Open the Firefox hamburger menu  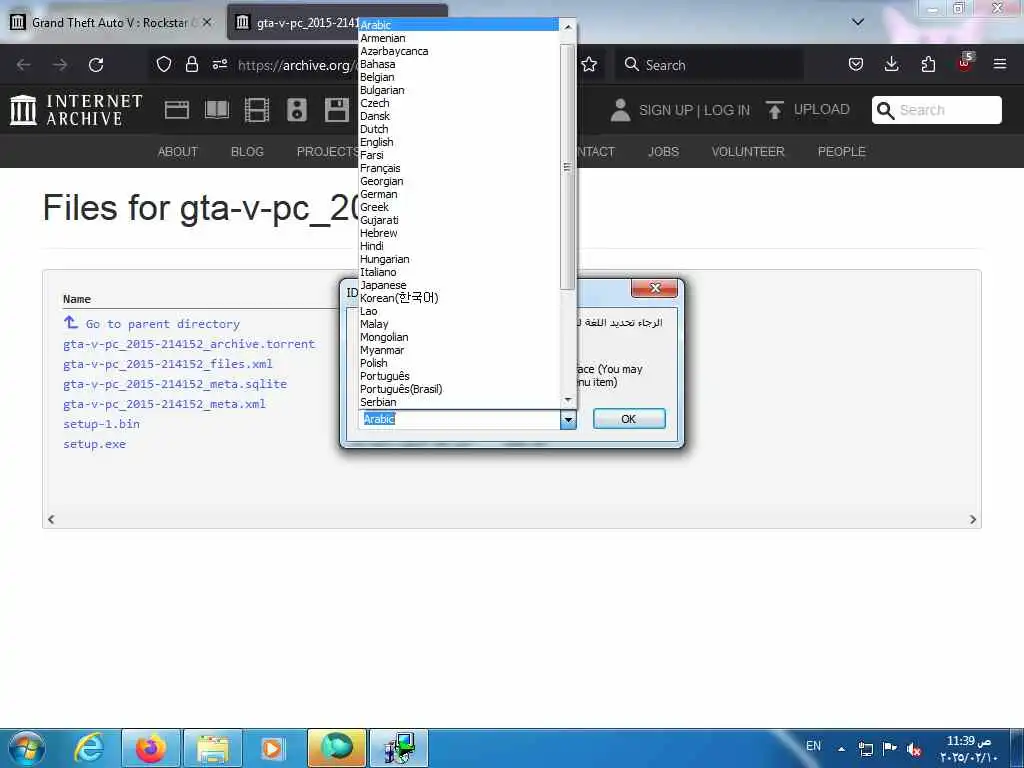coord(999,64)
